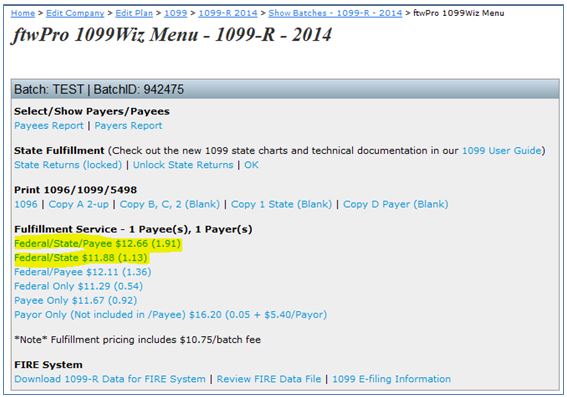Select Payor Only $16.20 option
Image resolution: width=567 pixels, height=397 pixels.
pos(170,315)
